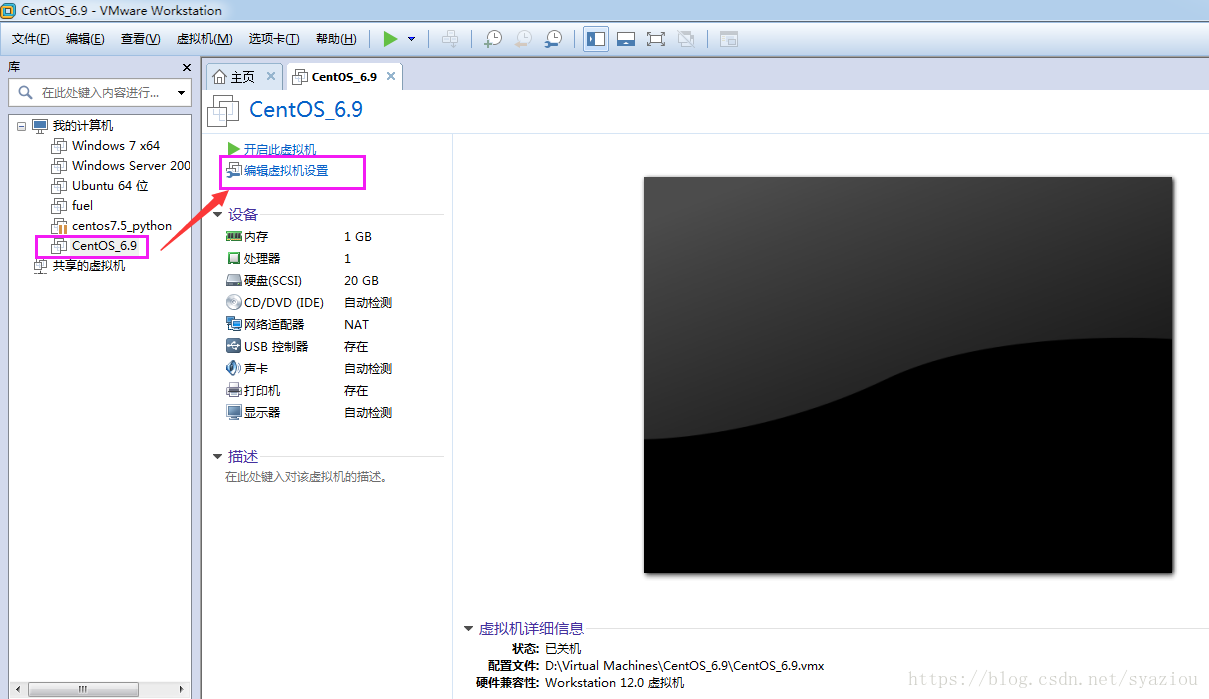Select the fuel virtual machine
The width and height of the screenshot is (1209, 699).
point(82,206)
